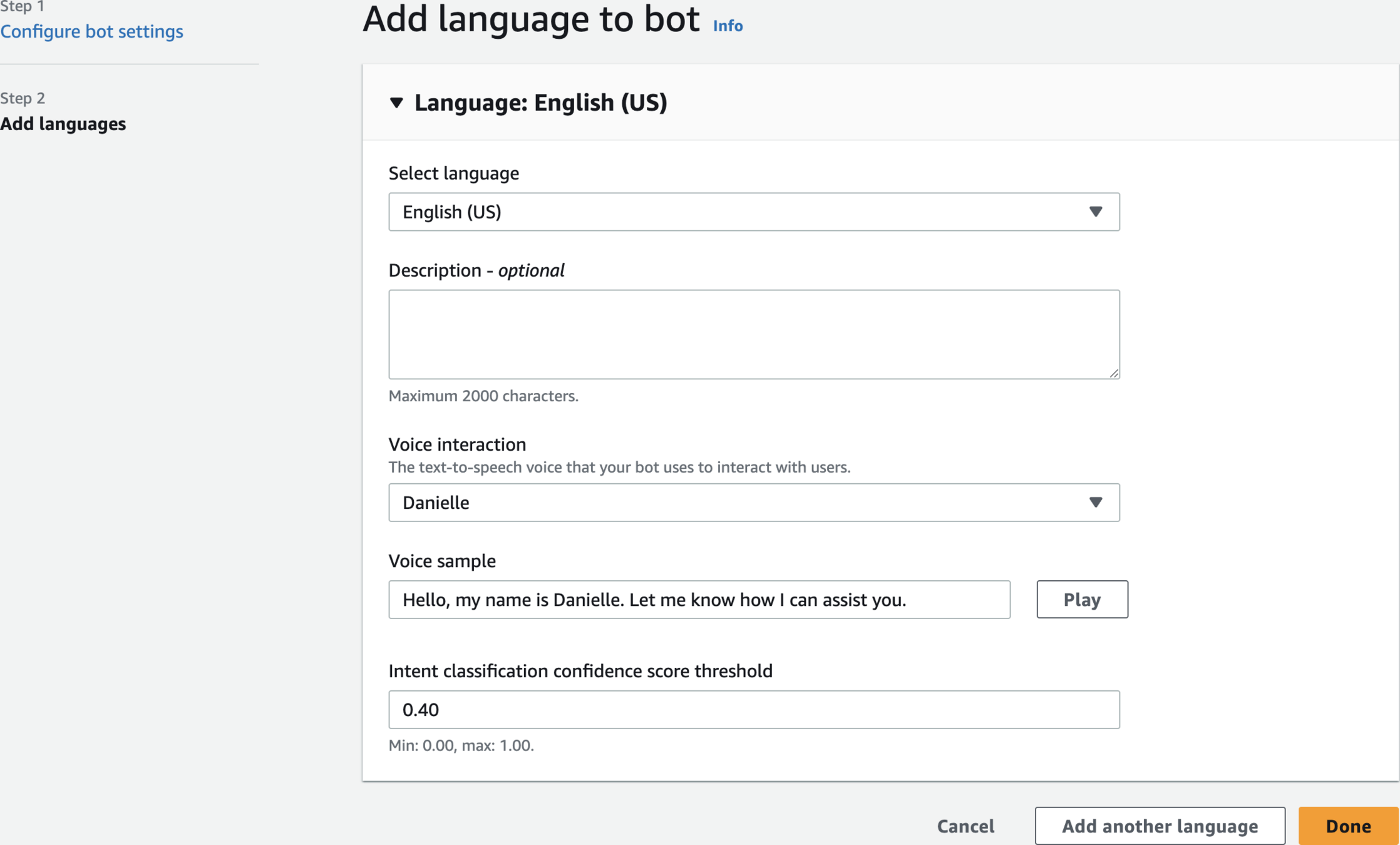Image resolution: width=1400 pixels, height=845 pixels.
Task: Click the confidence score threshold field
Action: 753,709
